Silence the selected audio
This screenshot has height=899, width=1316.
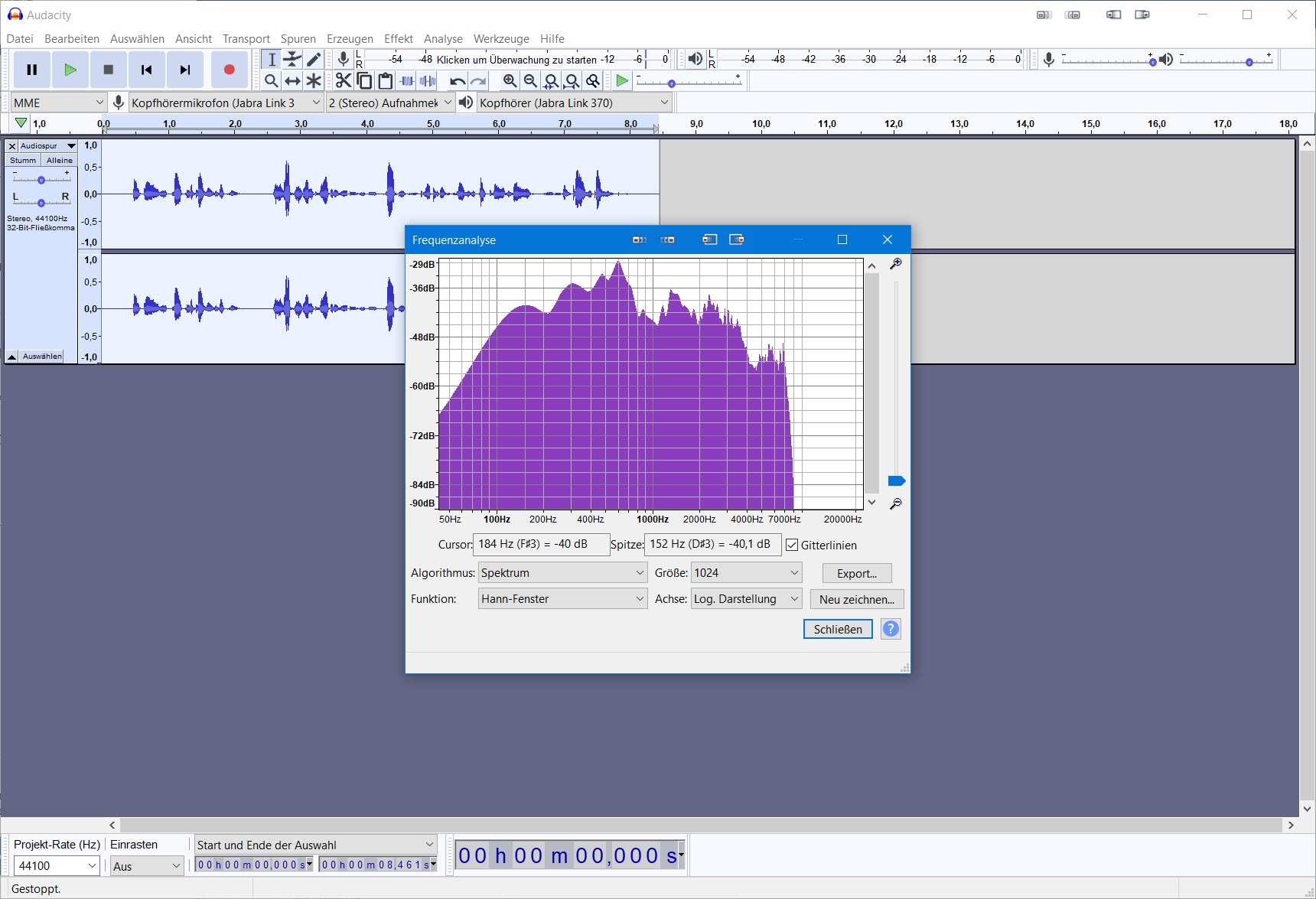coord(428,80)
